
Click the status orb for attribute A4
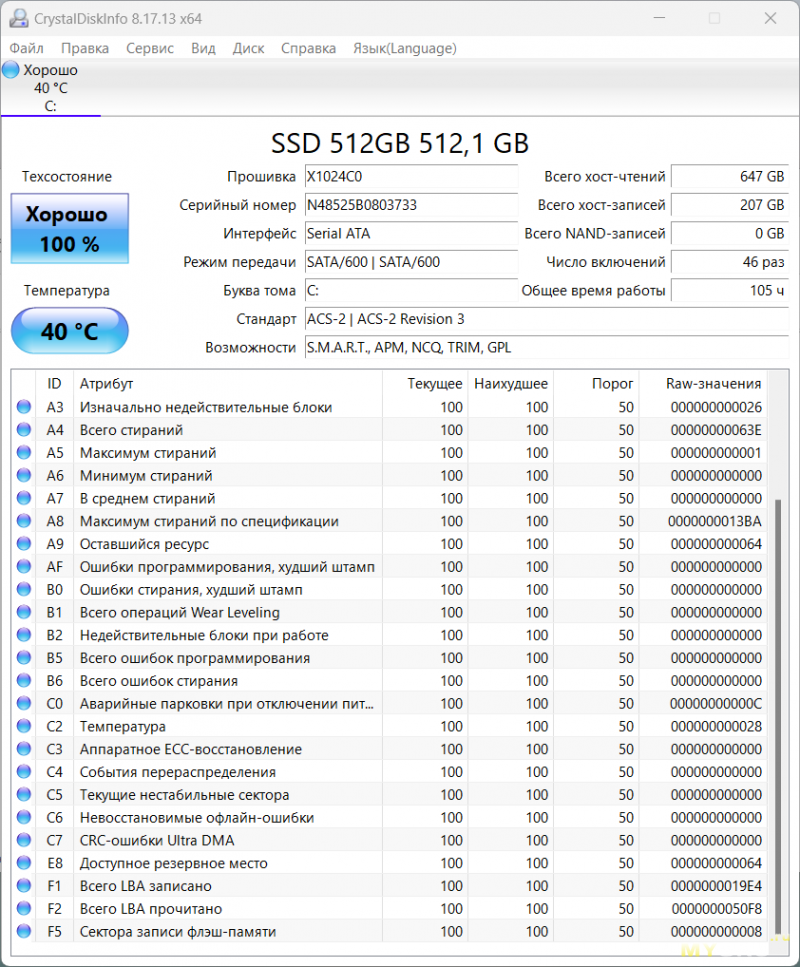pyautogui.click(x=24, y=430)
